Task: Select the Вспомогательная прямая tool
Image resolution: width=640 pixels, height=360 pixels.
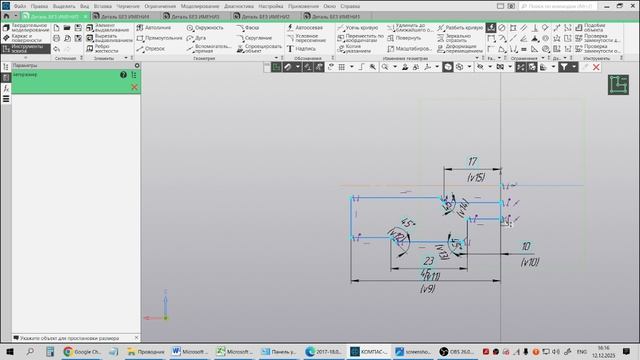Action: tap(208, 49)
